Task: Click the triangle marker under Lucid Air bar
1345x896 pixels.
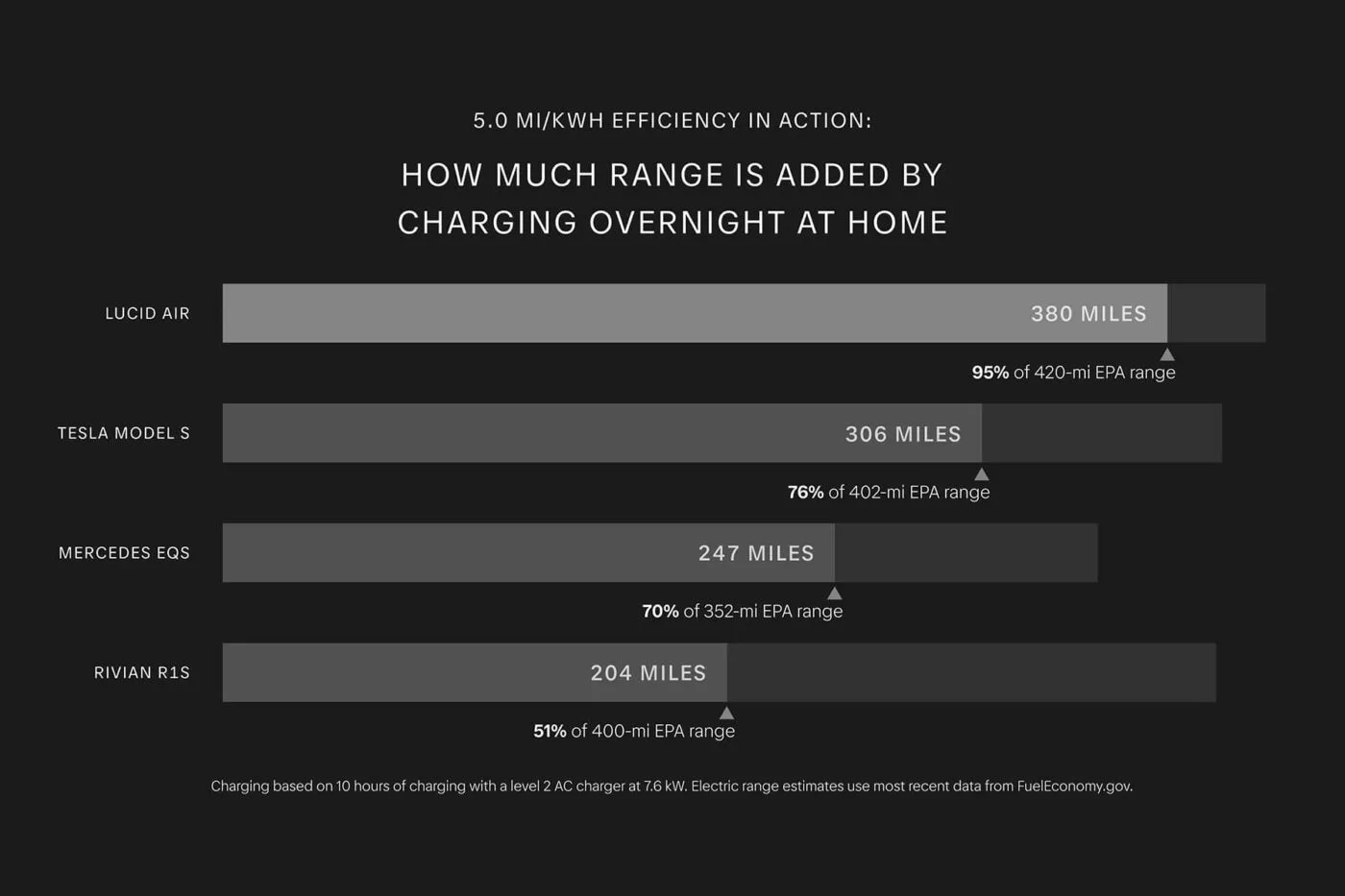Action: [x=1167, y=354]
